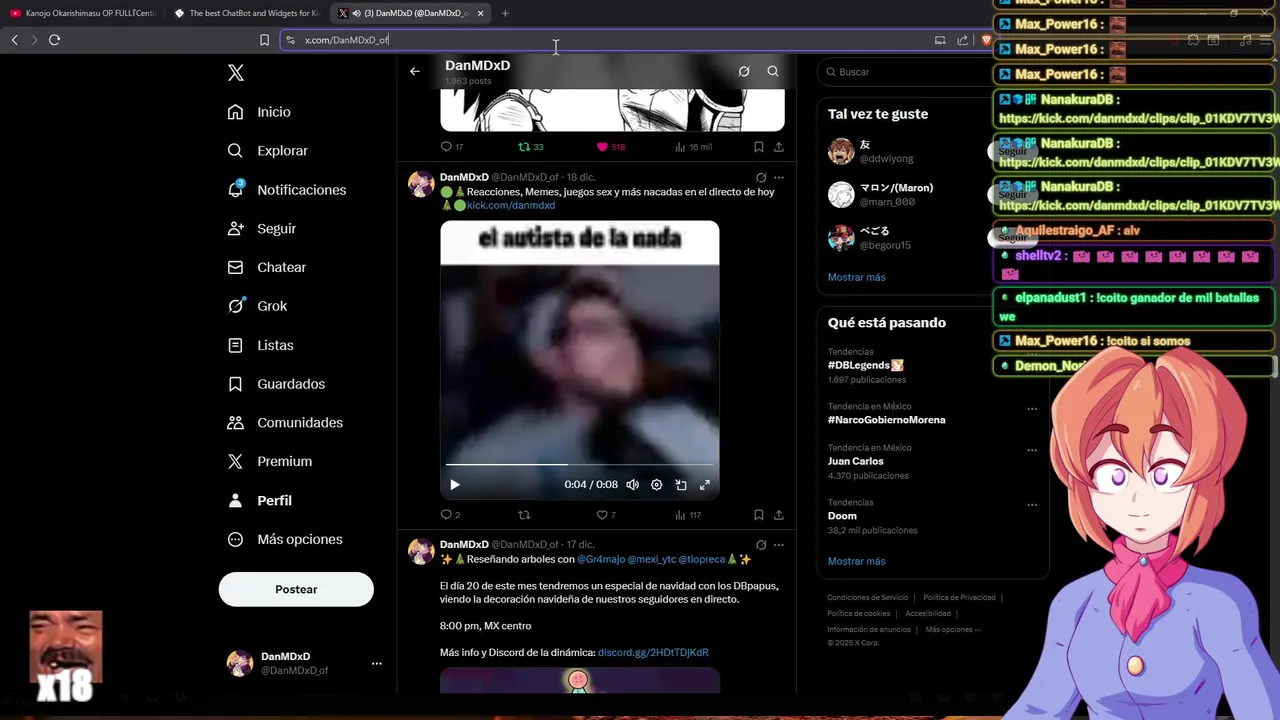Play the el autista de la nada video
1280x720 pixels.
455,485
